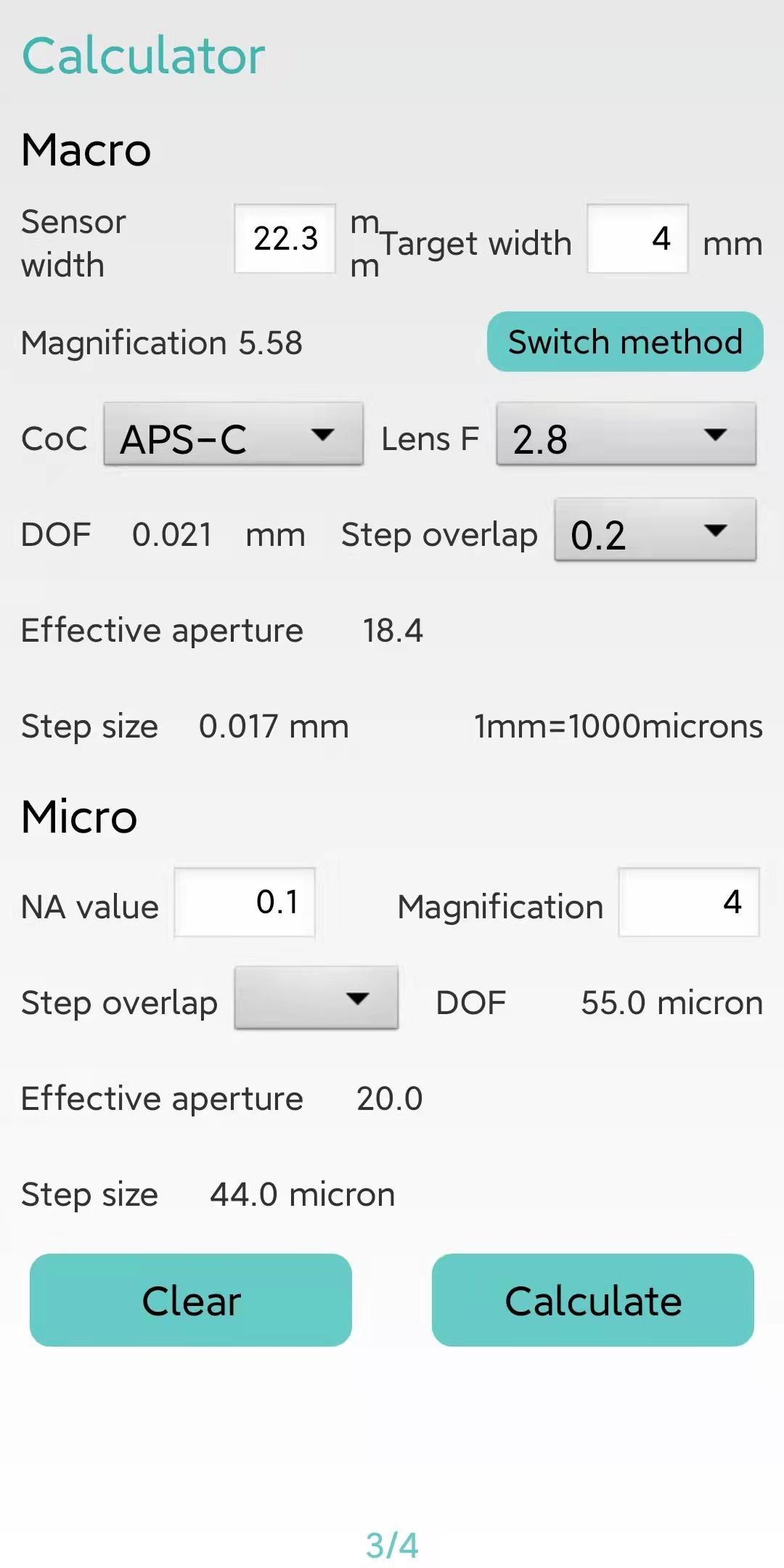Click the Calculator title heading
Image resolution: width=784 pixels, height=1568 pixels.
click(144, 56)
